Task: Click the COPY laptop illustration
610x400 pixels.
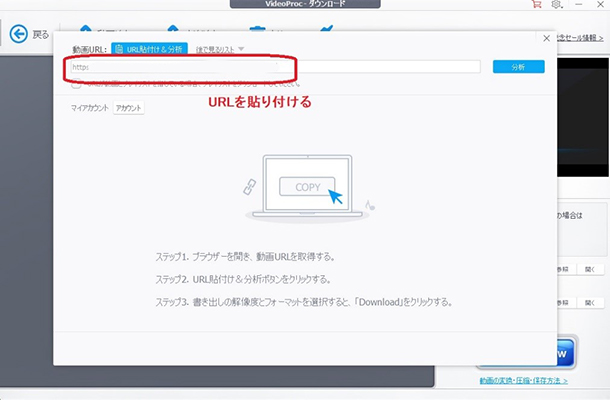Action: coord(307,188)
